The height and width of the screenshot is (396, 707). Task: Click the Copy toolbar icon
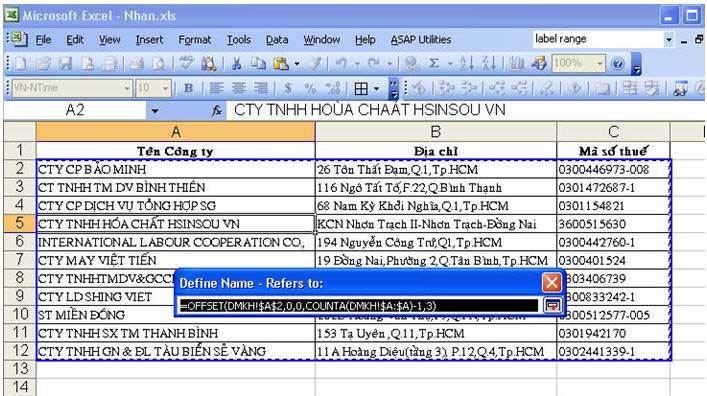tap(258, 64)
